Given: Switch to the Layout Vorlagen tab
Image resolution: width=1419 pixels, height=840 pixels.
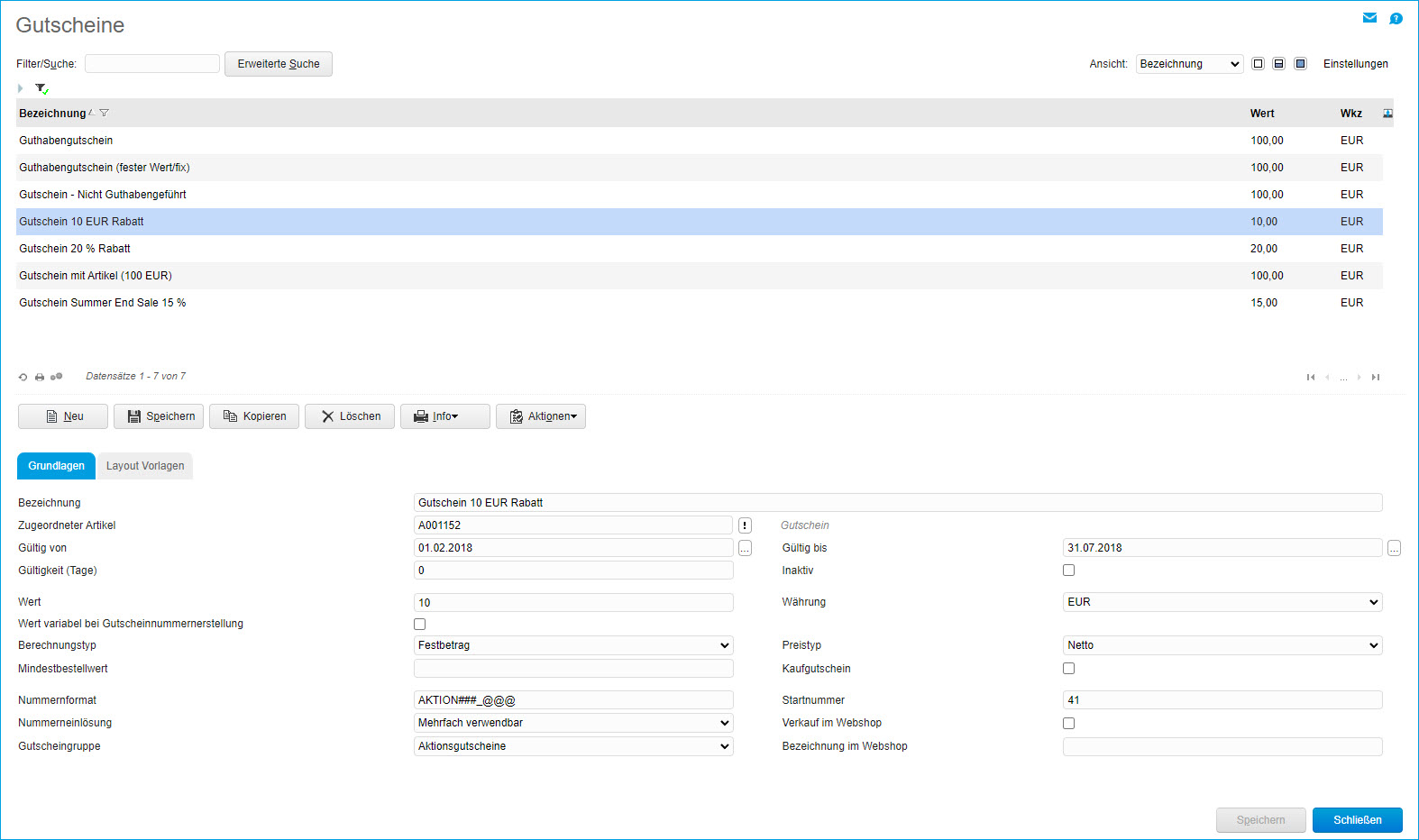Looking at the screenshot, I should [145, 466].
